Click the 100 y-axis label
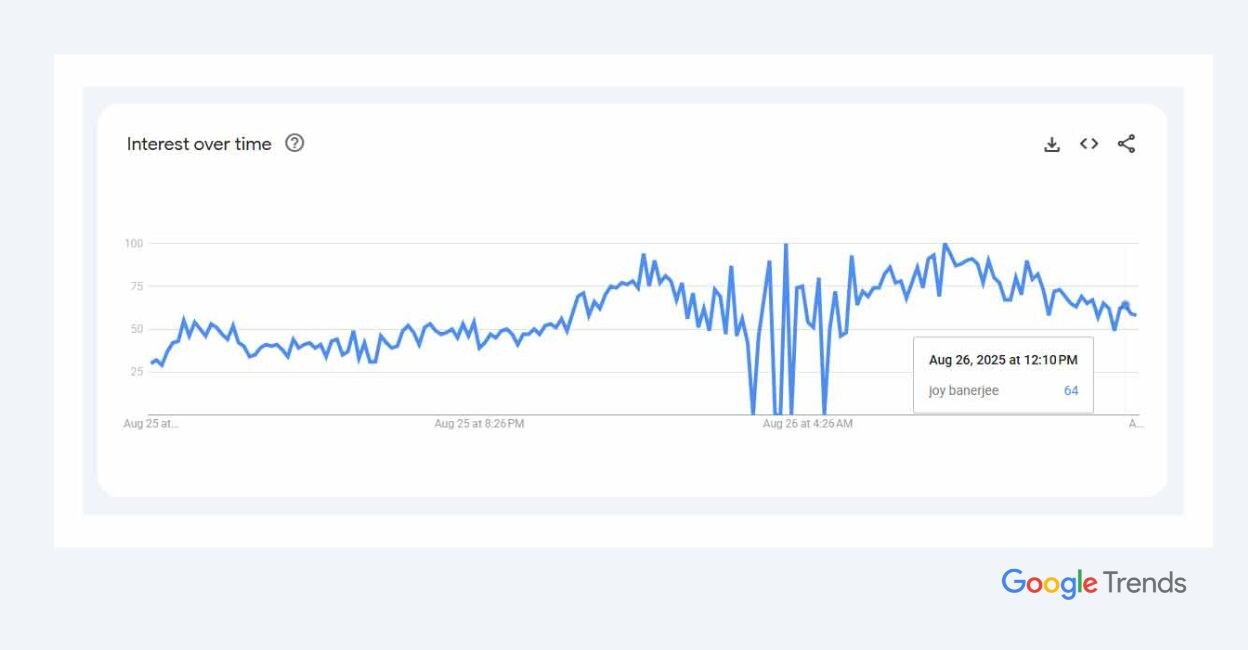The width and height of the screenshot is (1248, 650). pyautogui.click(x=134, y=243)
